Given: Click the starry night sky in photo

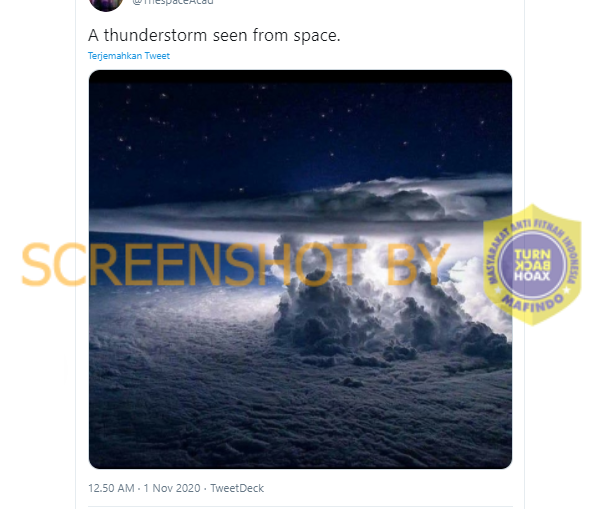Looking at the screenshot, I should click(x=300, y=134).
